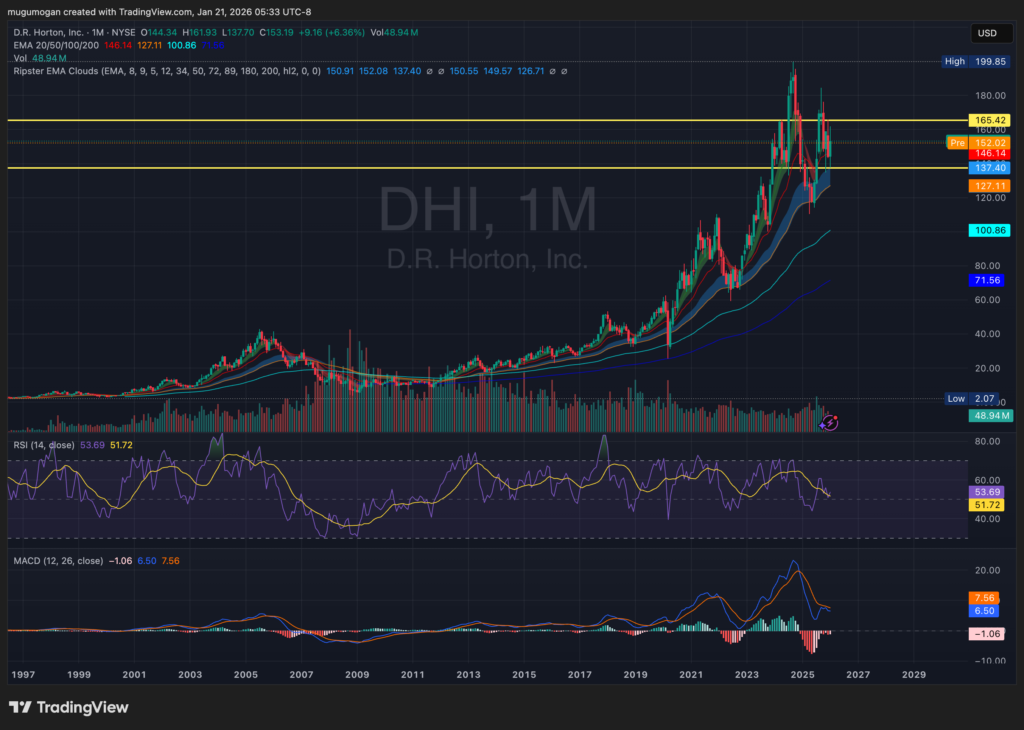
Task: Click the MACD (12, 26, close) label
Action: [58, 561]
